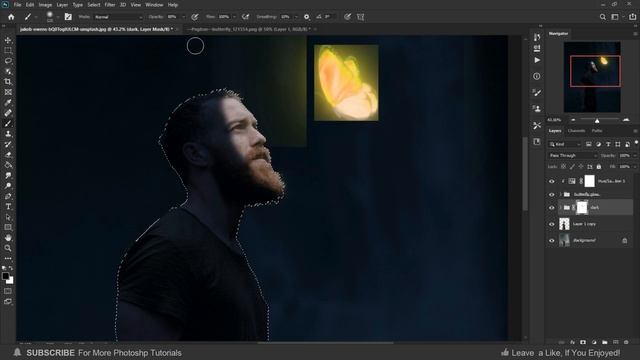This screenshot has height=360, width=640.
Task: Open the Layers panel menu
Action: pos(635,131)
